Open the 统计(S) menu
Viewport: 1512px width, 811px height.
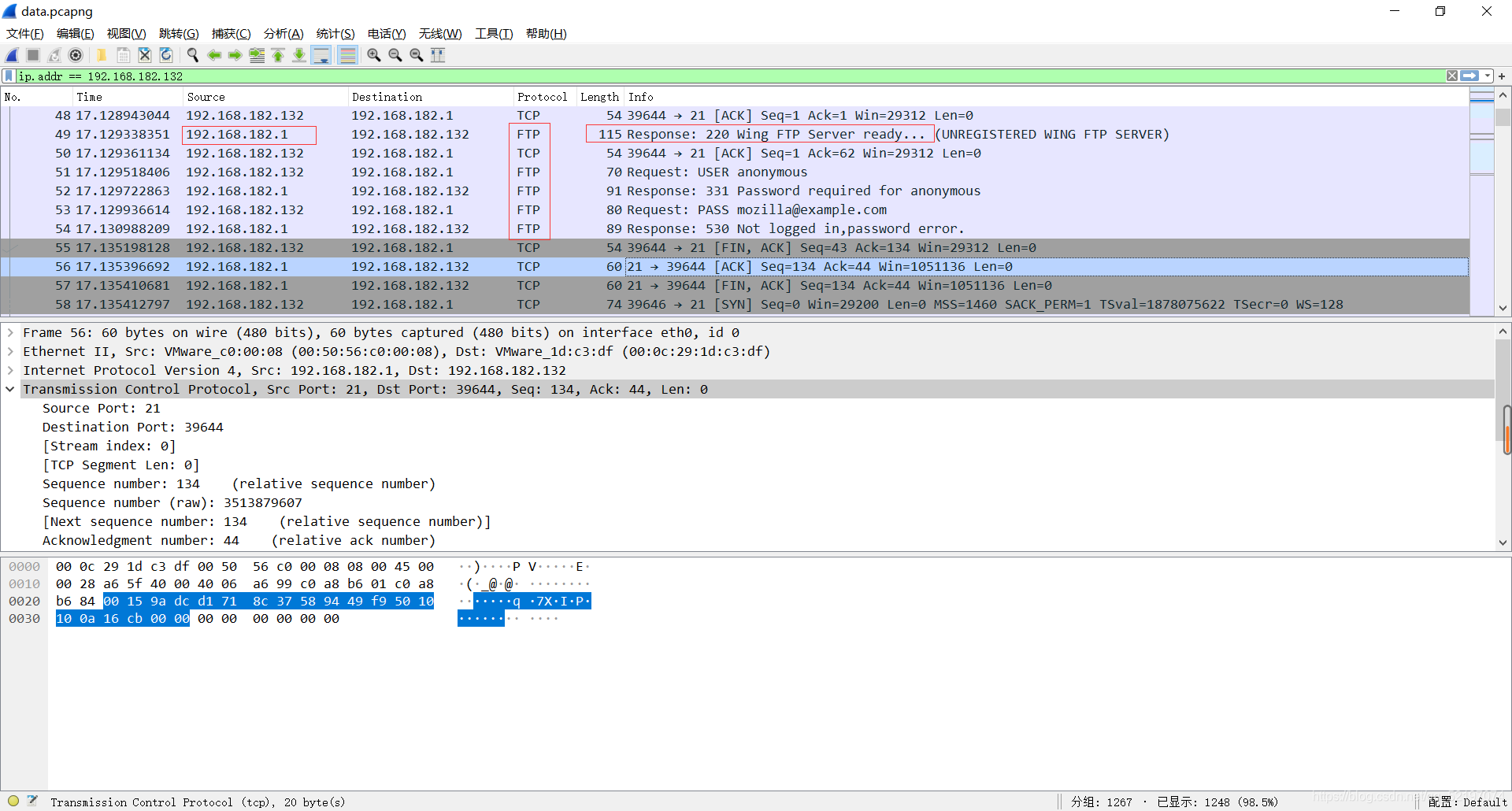click(x=335, y=33)
